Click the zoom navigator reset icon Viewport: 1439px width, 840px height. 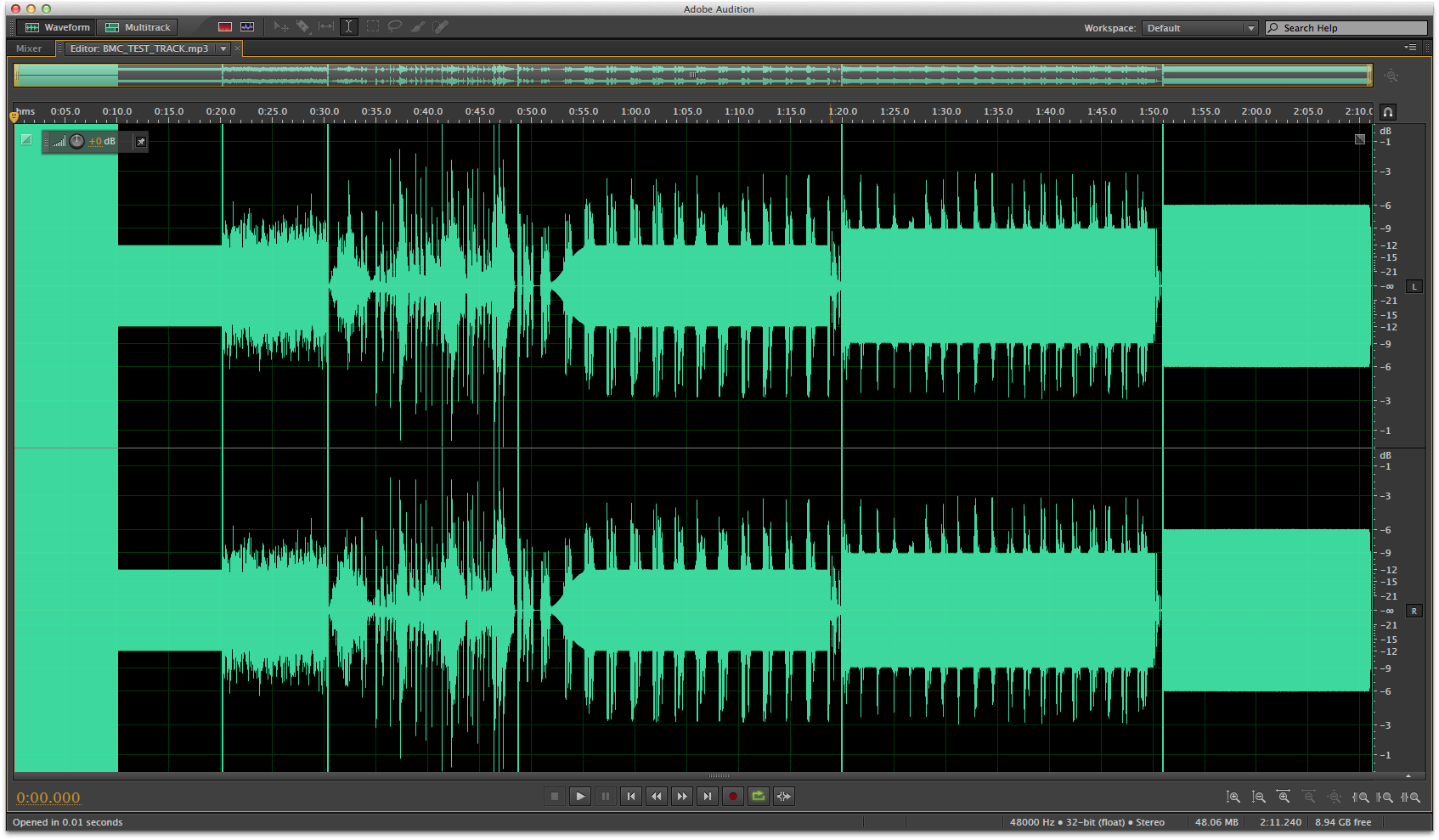click(1391, 76)
